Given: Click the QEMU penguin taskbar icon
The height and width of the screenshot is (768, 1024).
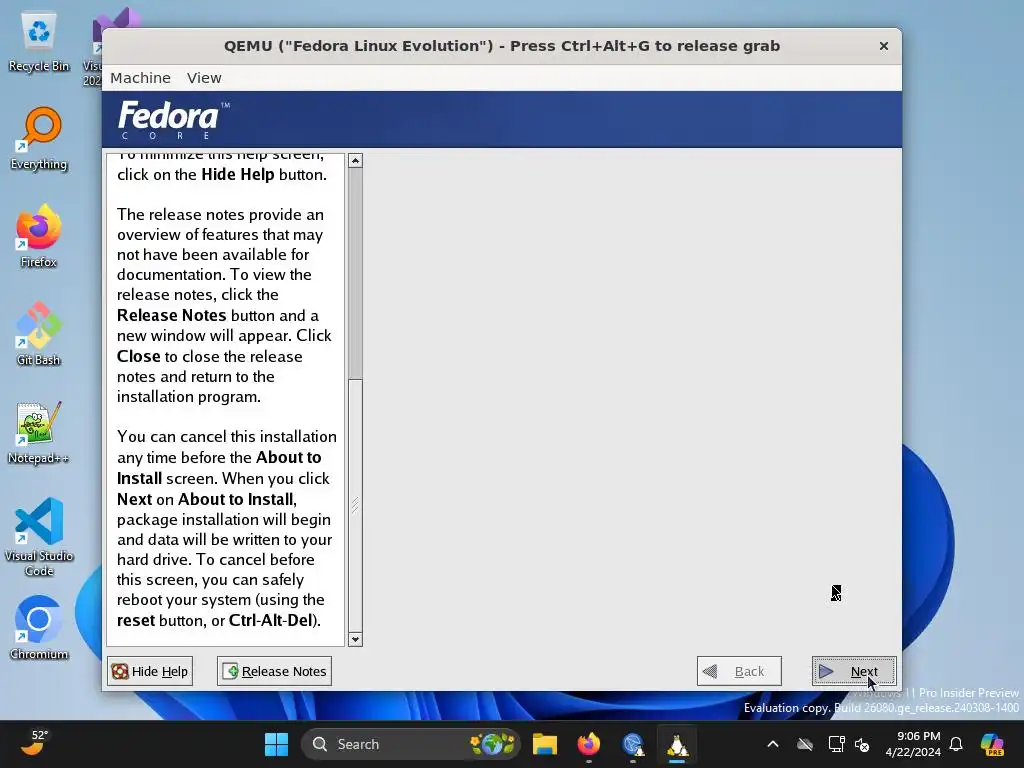Looking at the screenshot, I should tap(677, 744).
